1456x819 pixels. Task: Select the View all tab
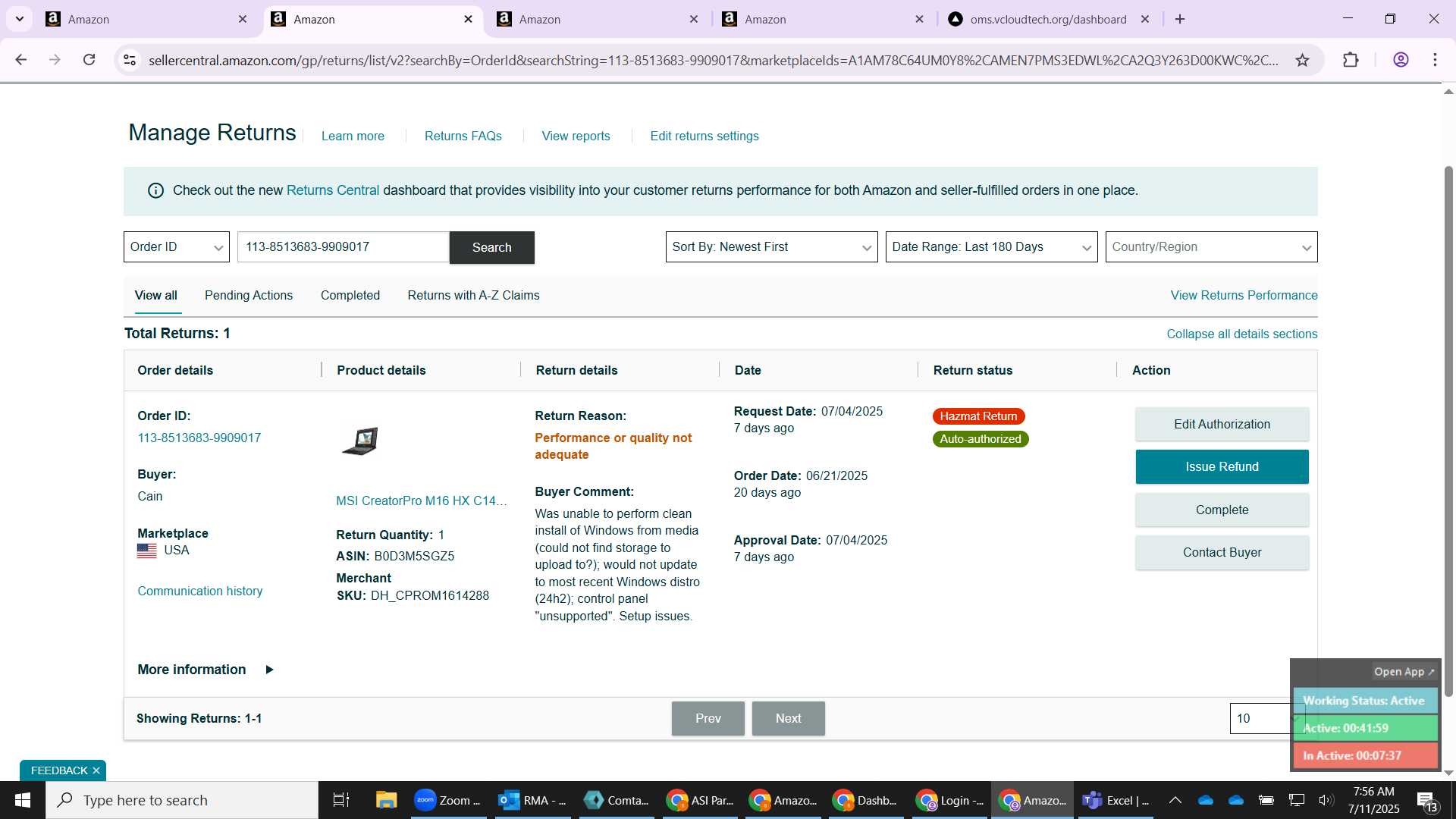(x=156, y=296)
